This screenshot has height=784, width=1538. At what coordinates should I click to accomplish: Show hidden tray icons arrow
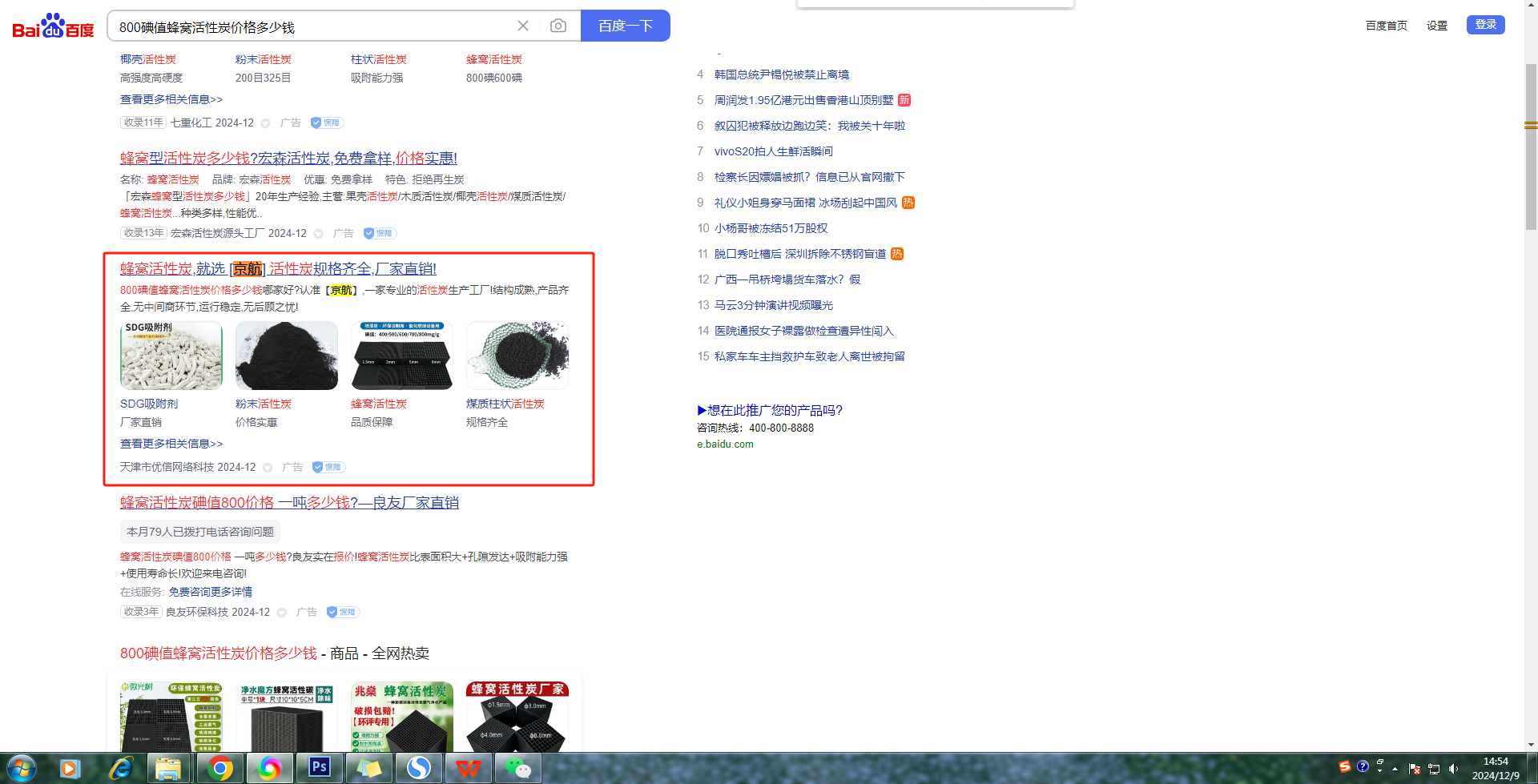click(1395, 769)
